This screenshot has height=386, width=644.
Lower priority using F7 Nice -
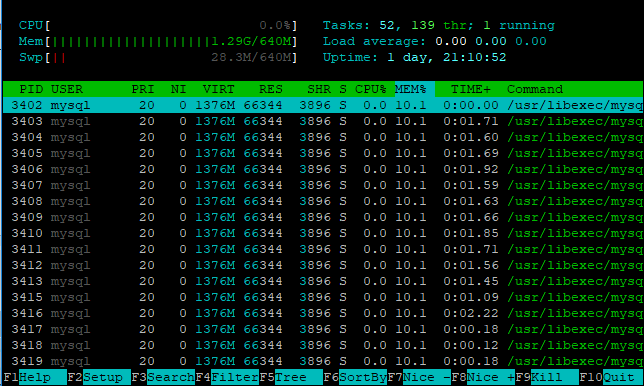point(419,377)
